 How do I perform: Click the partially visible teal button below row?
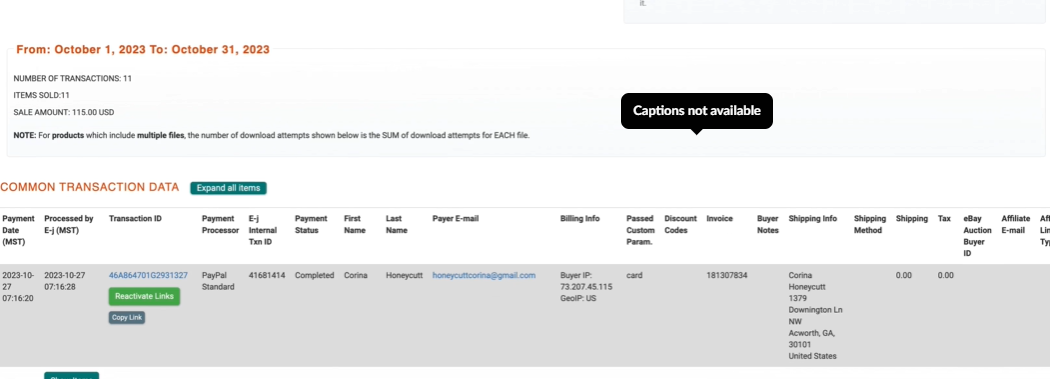point(72,376)
